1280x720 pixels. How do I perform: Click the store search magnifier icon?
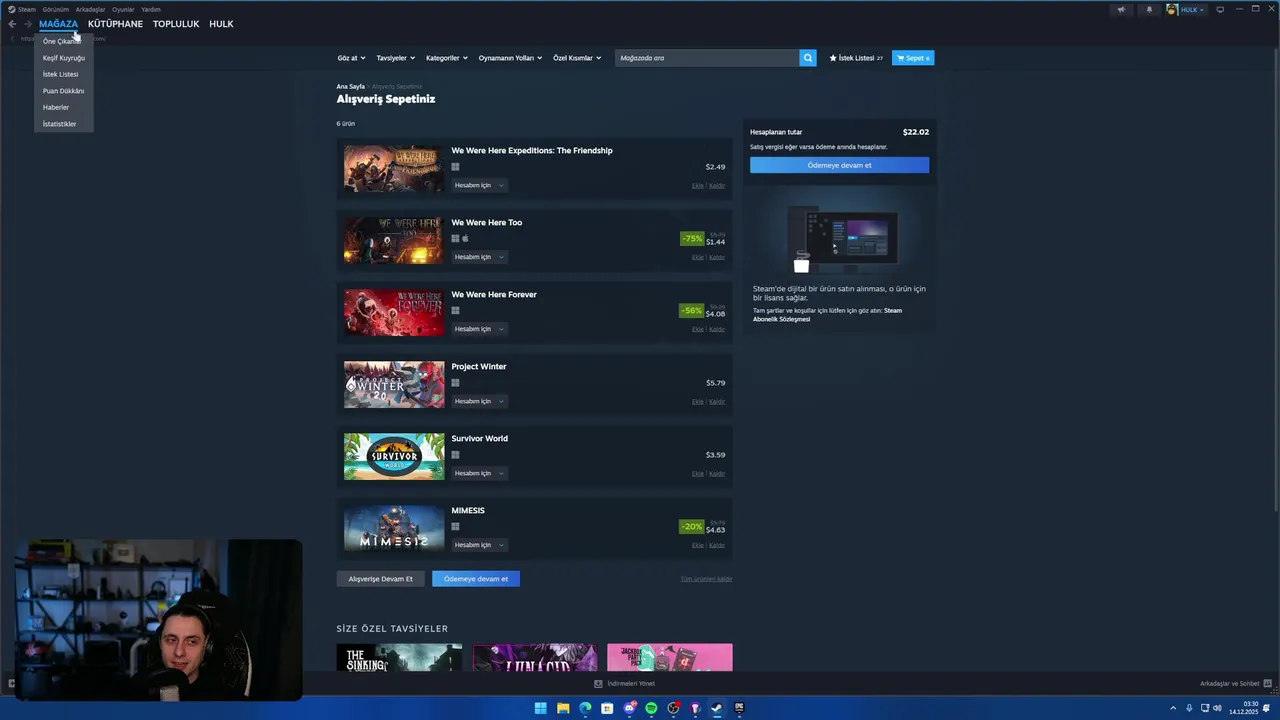point(808,58)
